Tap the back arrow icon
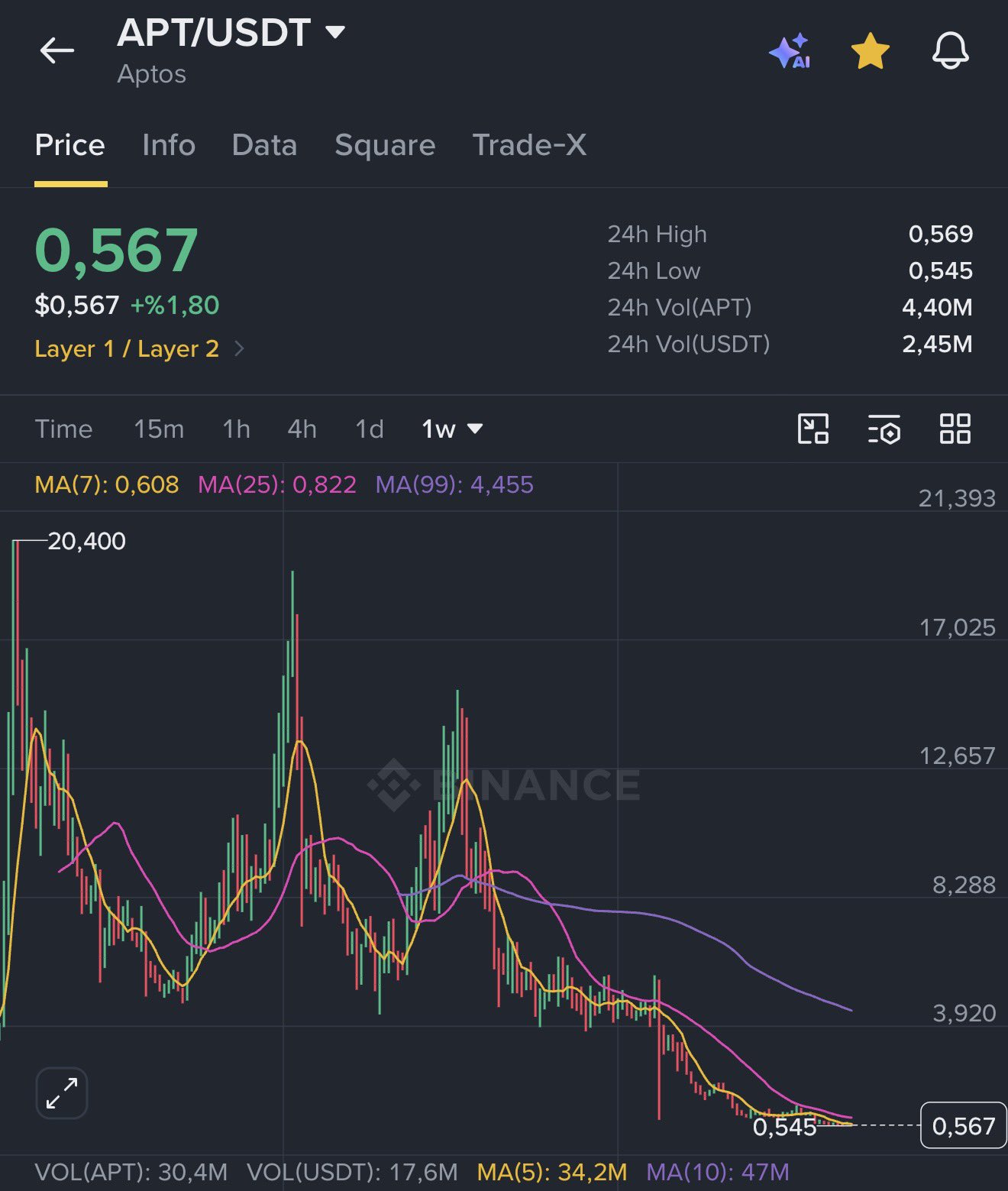Viewport: 1008px width, 1191px height. 57,51
